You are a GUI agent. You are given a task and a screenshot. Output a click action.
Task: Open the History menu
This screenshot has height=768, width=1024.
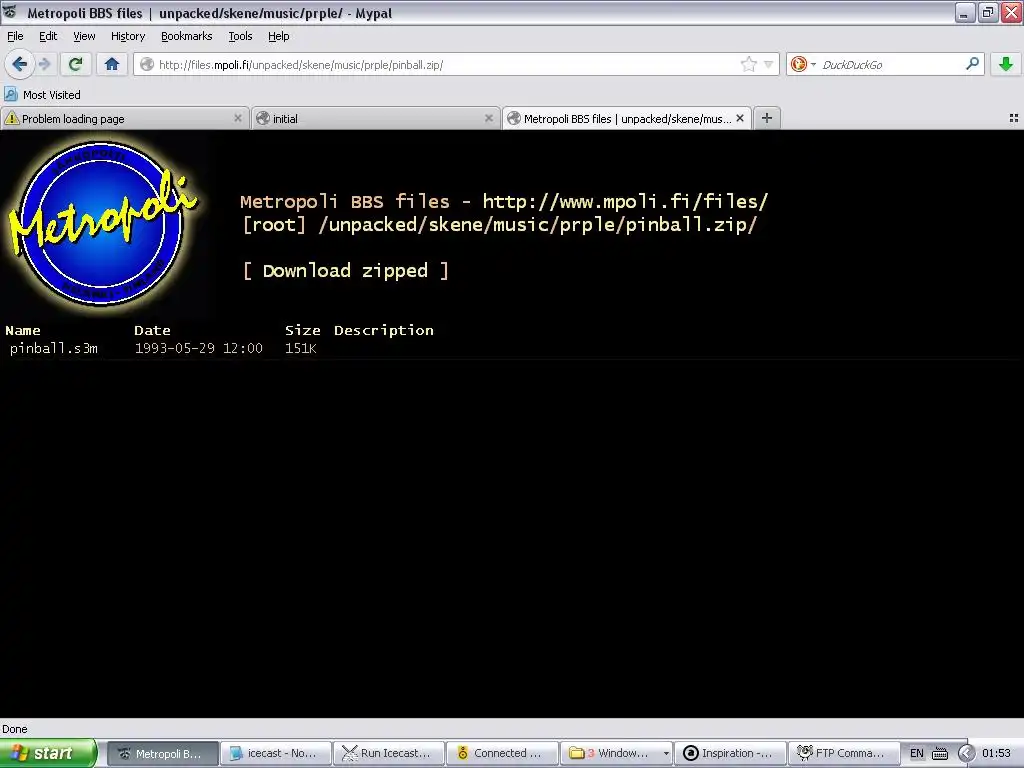click(127, 36)
